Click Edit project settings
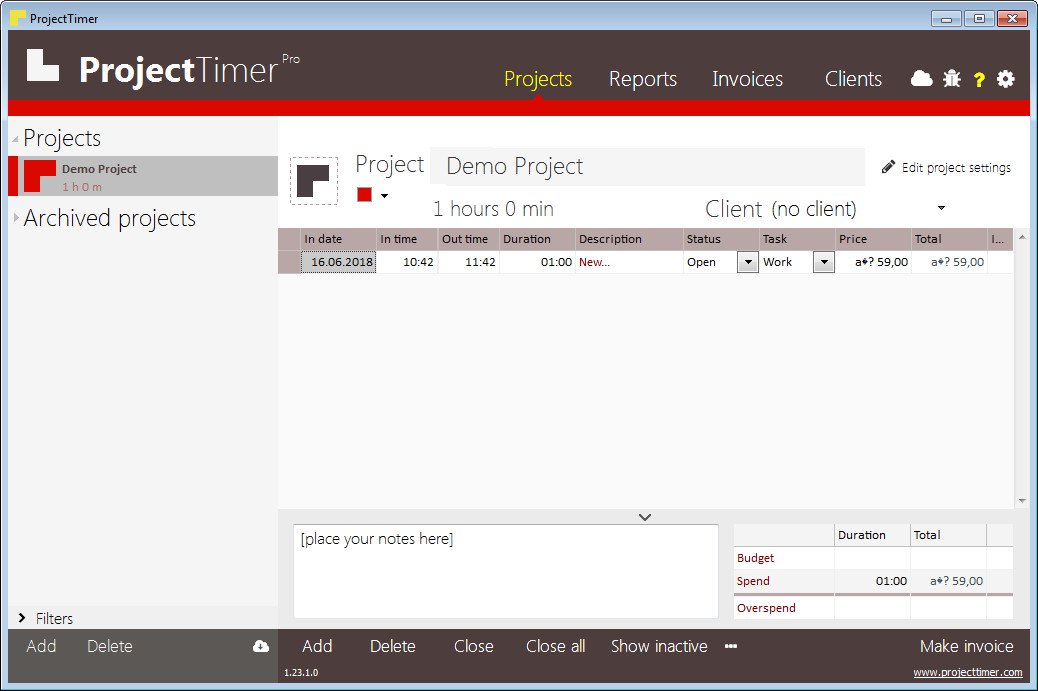This screenshot has height=691, width=1038. [956, 167]
